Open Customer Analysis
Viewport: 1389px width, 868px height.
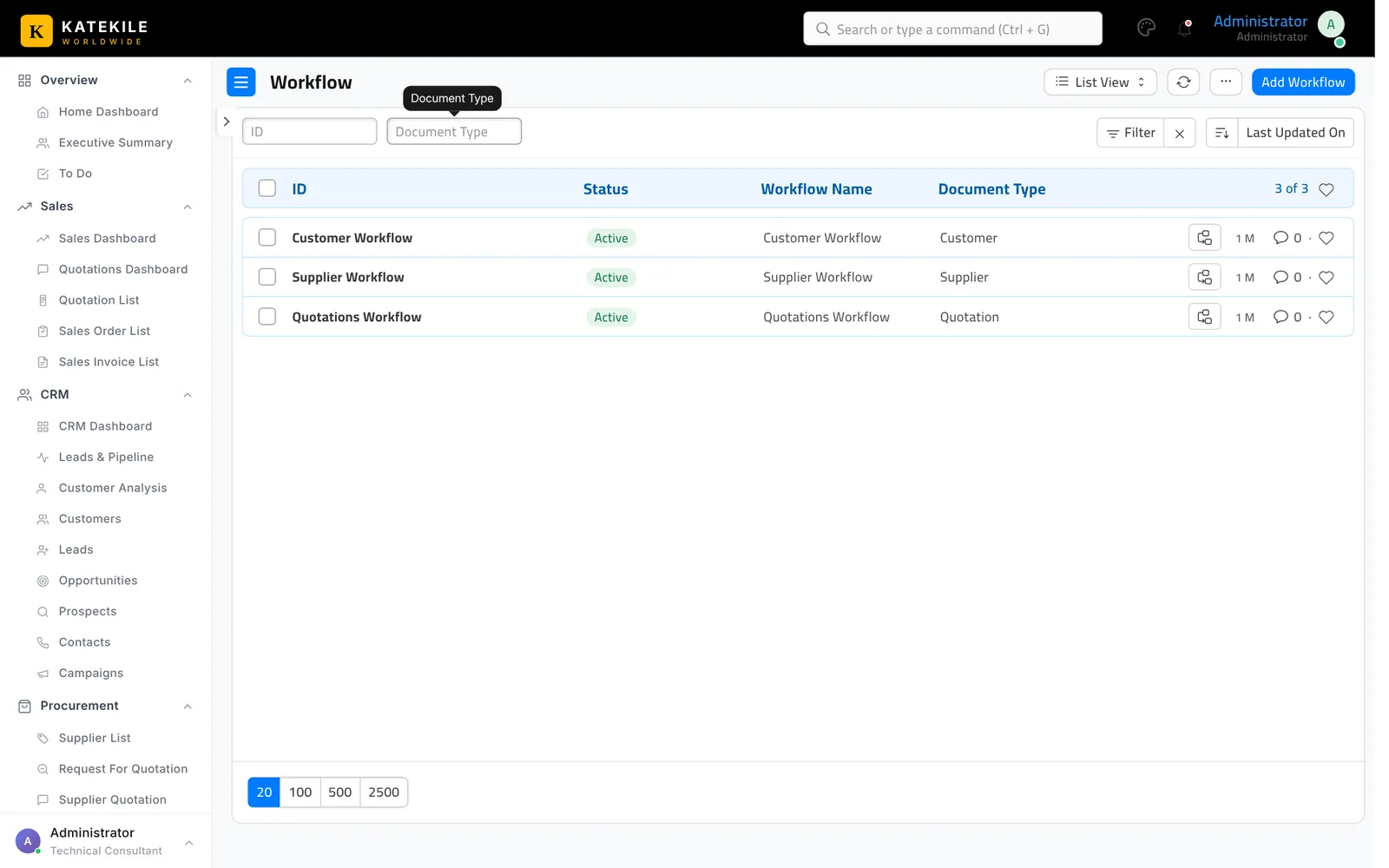[112, 488]
